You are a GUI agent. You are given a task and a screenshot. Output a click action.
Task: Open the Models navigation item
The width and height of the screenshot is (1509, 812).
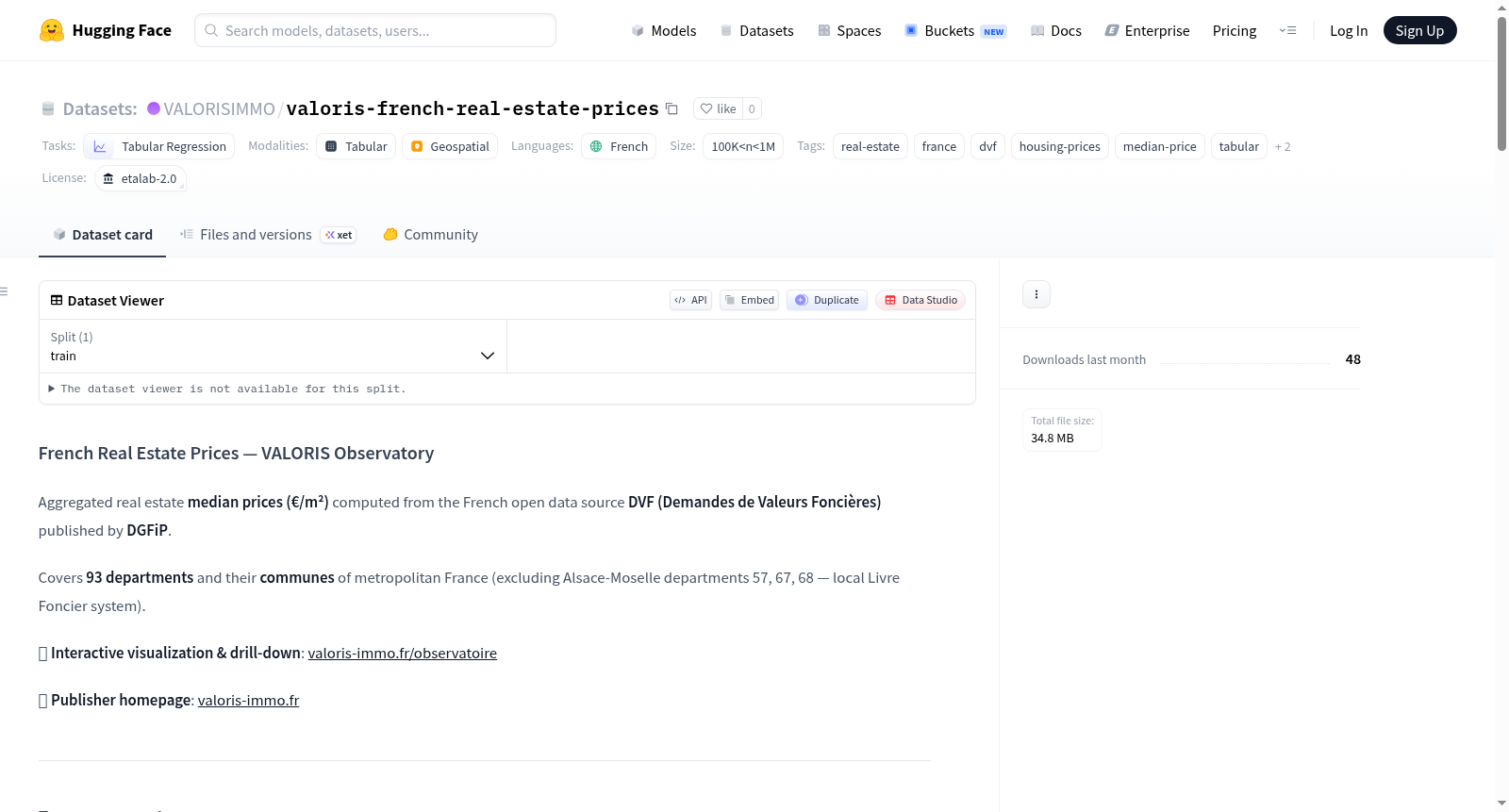click(664, 30)
